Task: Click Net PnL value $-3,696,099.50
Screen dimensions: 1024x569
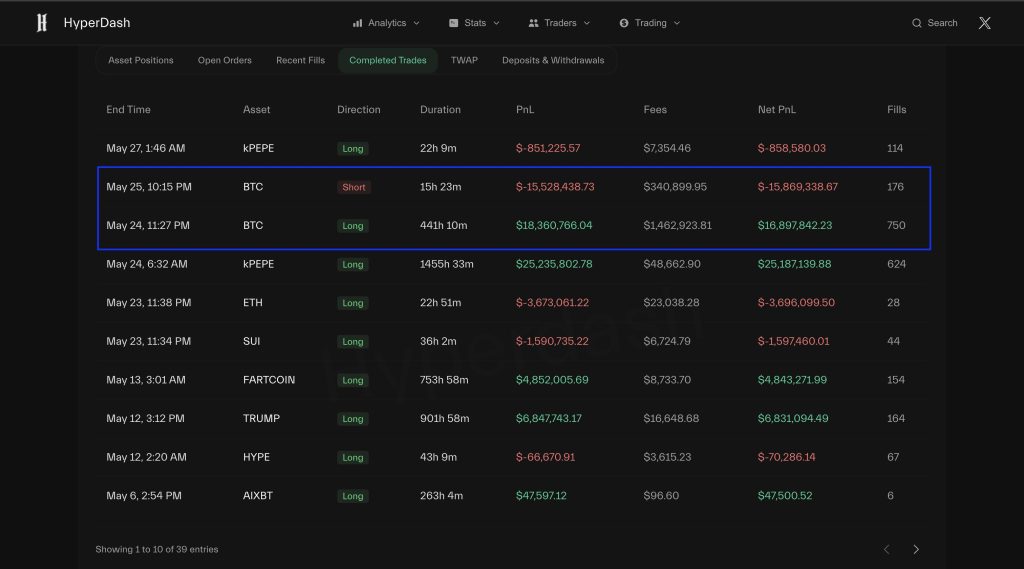Action: 796,302
